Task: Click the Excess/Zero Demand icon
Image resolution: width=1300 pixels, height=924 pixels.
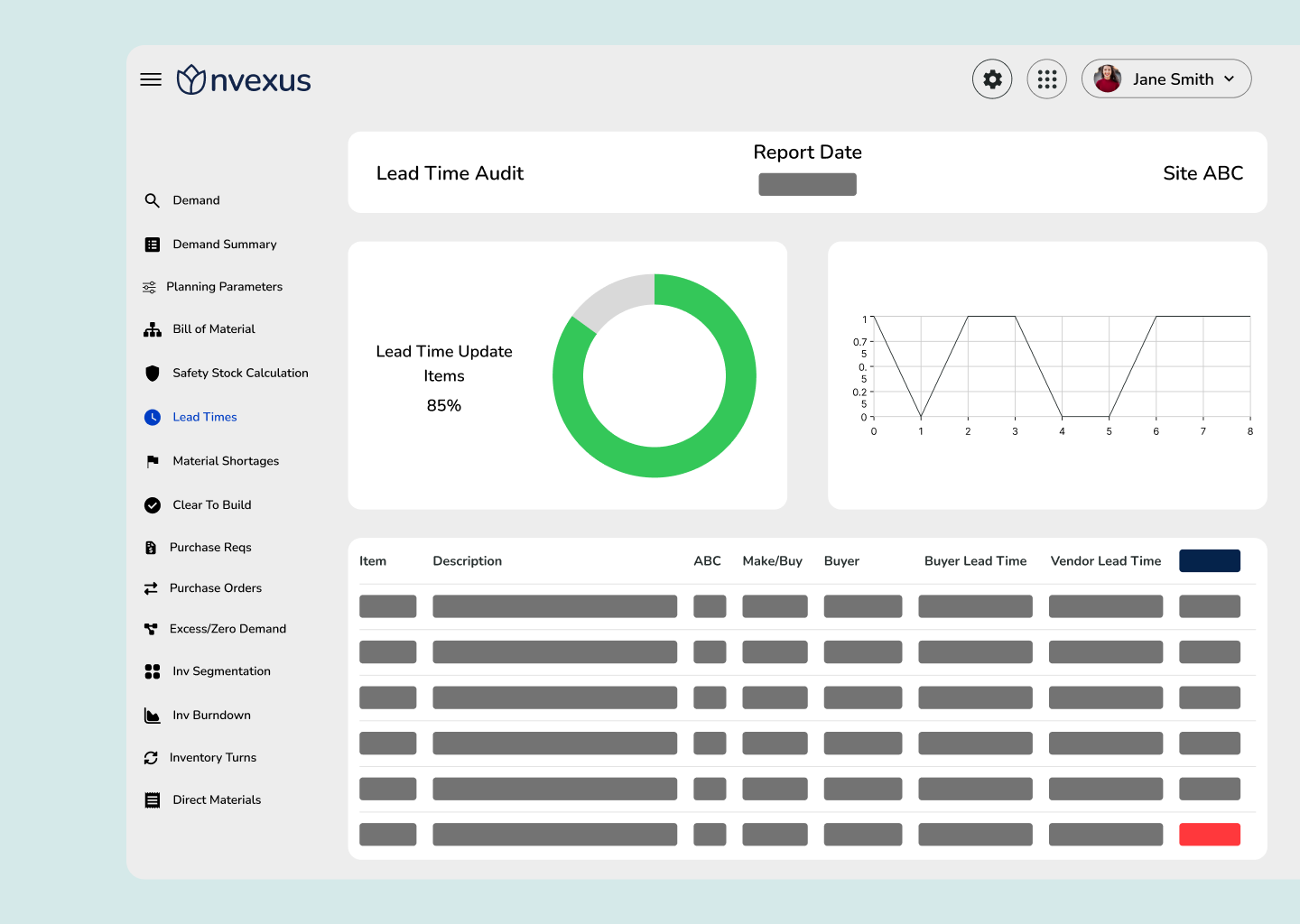Action: click(x=151, y=629)
